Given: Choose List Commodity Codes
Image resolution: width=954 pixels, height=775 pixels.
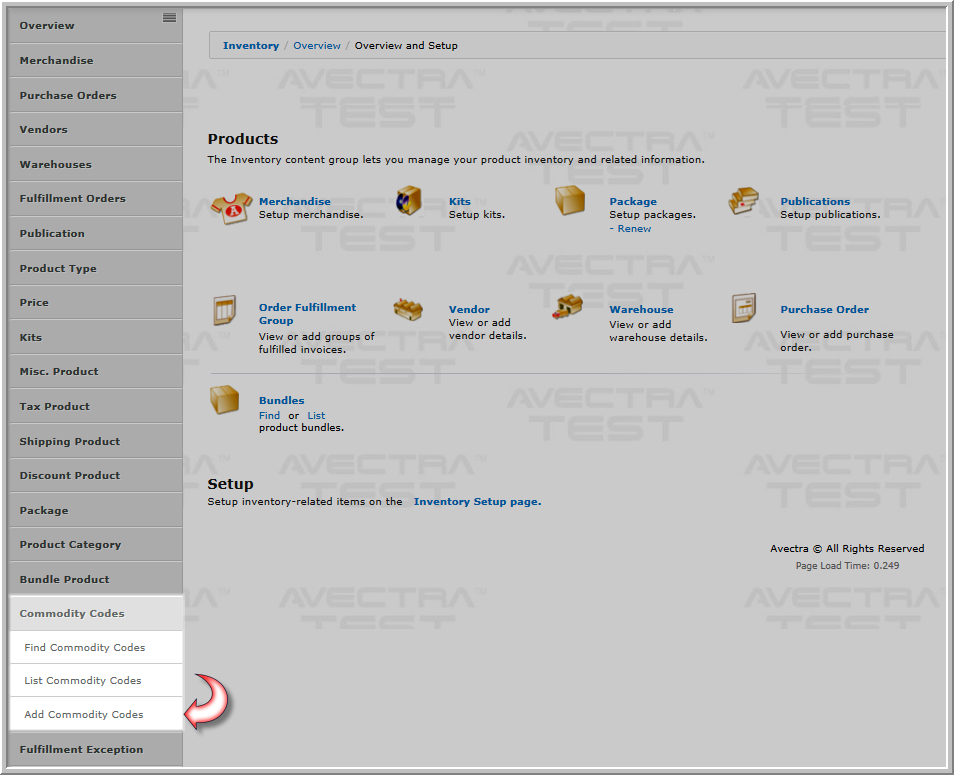Looking at the screenshot, I should [96, 680].
